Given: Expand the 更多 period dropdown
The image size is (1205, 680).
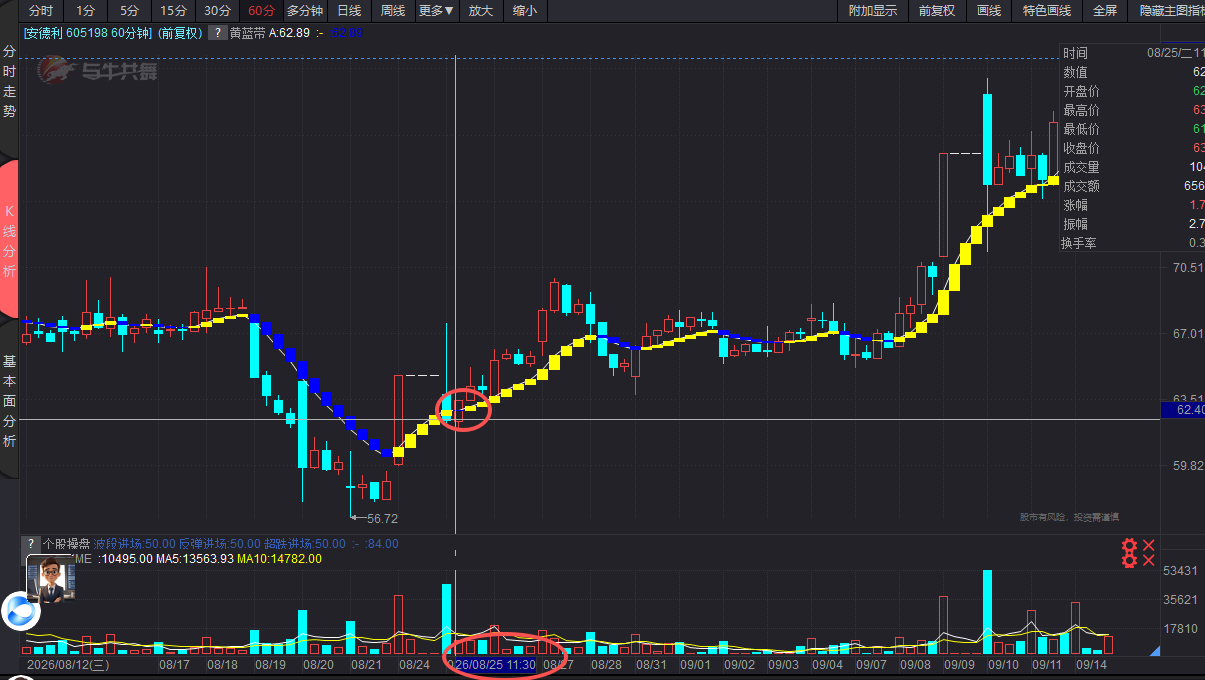Looking at the screenshot, I should [436, 11].
